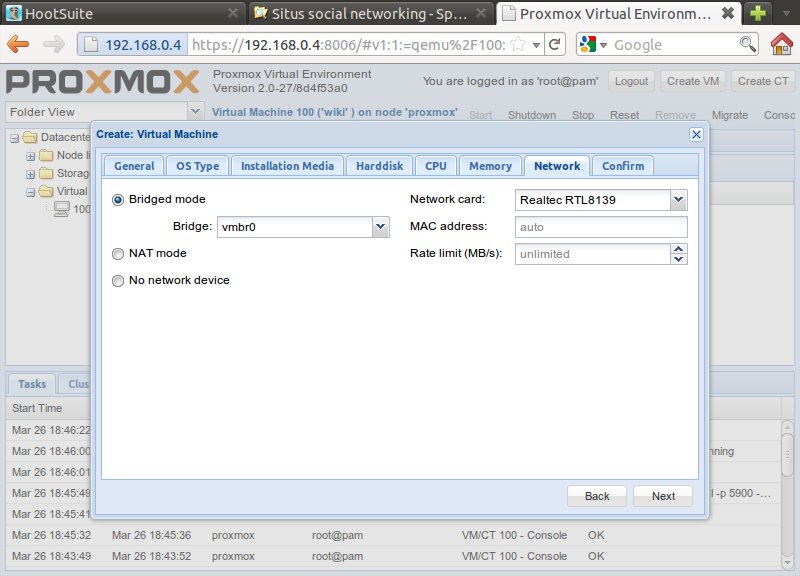Increase the Rate limit with up arrow
800x576 pixels.
(679, 249)
